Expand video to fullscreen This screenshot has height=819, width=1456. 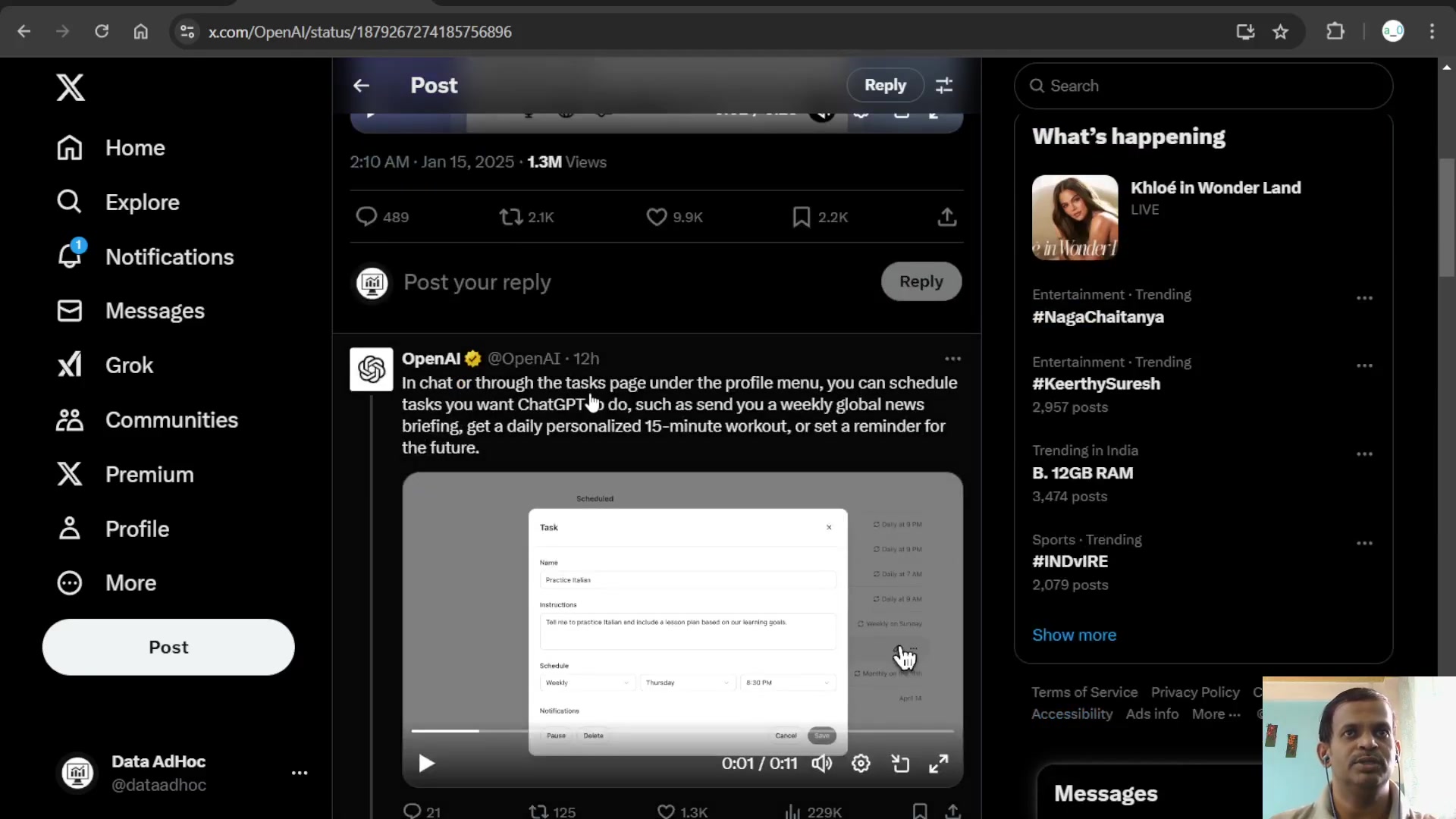[x=939, y=763]
